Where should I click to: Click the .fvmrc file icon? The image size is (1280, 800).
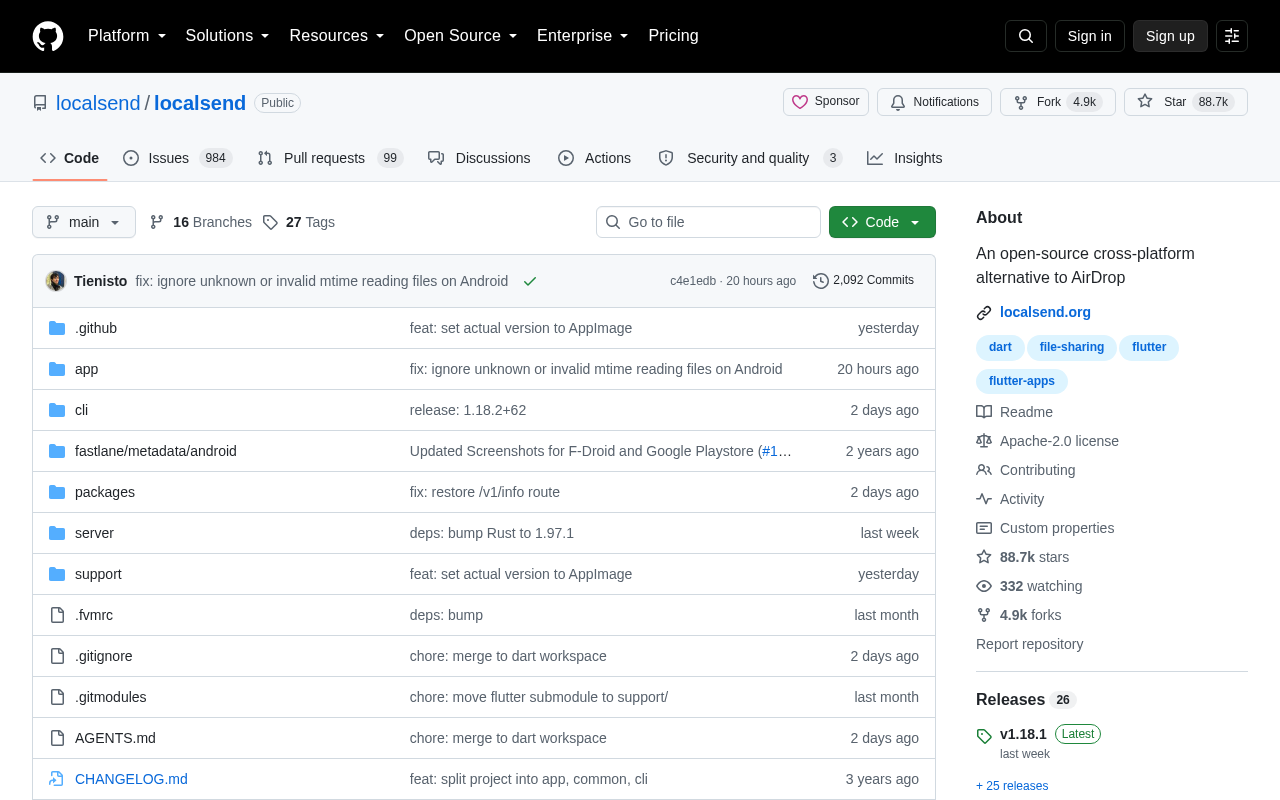57,615
